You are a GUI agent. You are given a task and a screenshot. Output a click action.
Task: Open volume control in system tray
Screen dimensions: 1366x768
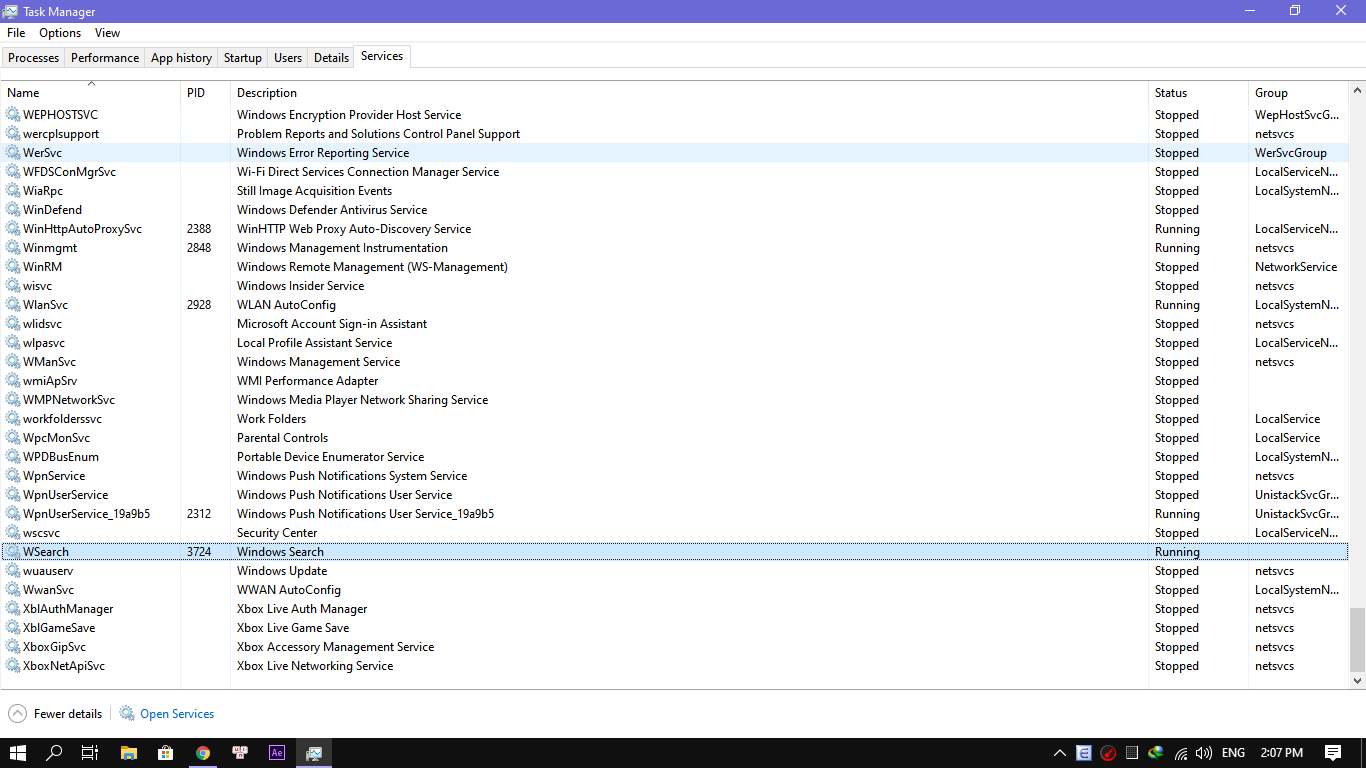(x=1204, y=753)
